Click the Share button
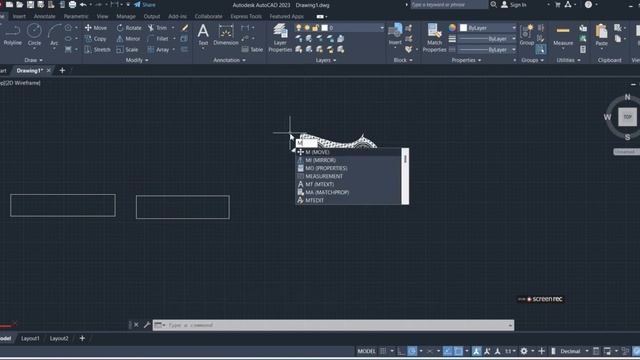 pyautogui.click(x=145, y=4)
